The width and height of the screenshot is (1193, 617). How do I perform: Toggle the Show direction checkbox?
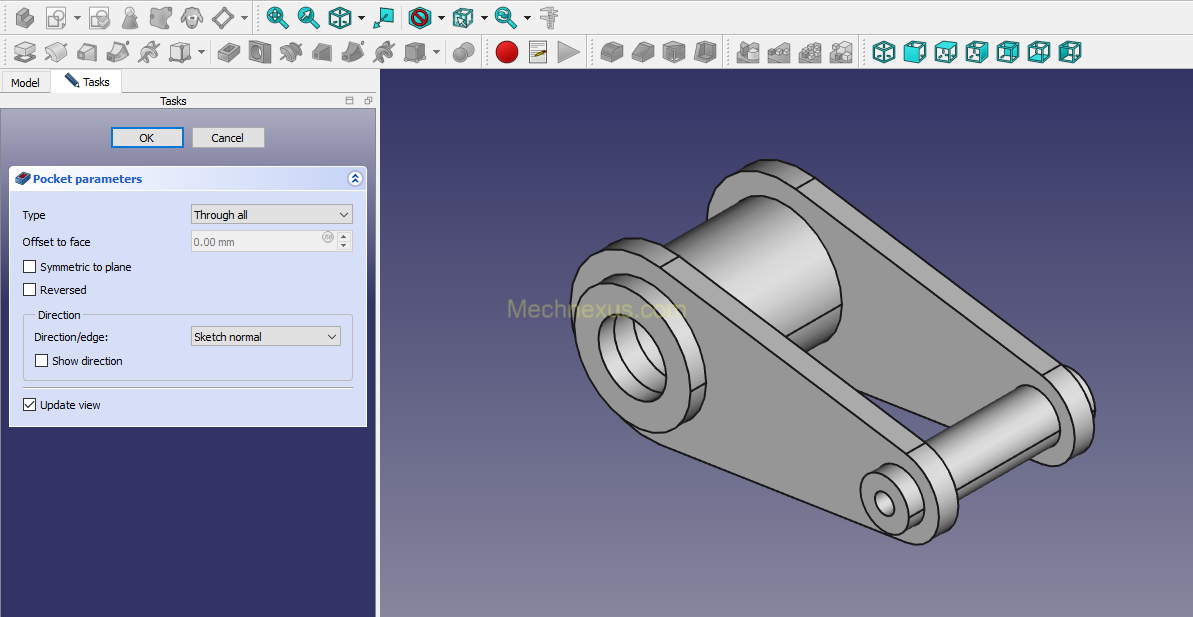coord(42,361)
